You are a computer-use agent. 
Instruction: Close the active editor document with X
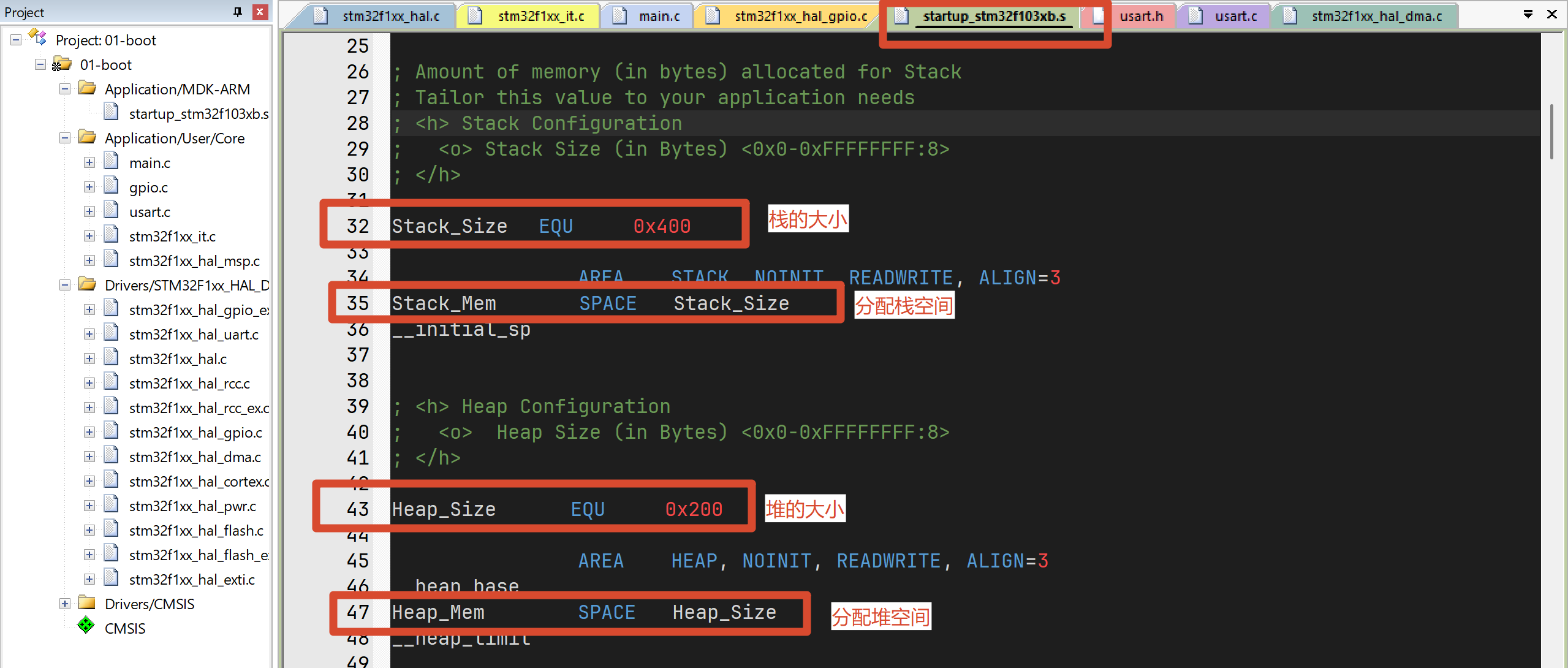coord(1552,13)
